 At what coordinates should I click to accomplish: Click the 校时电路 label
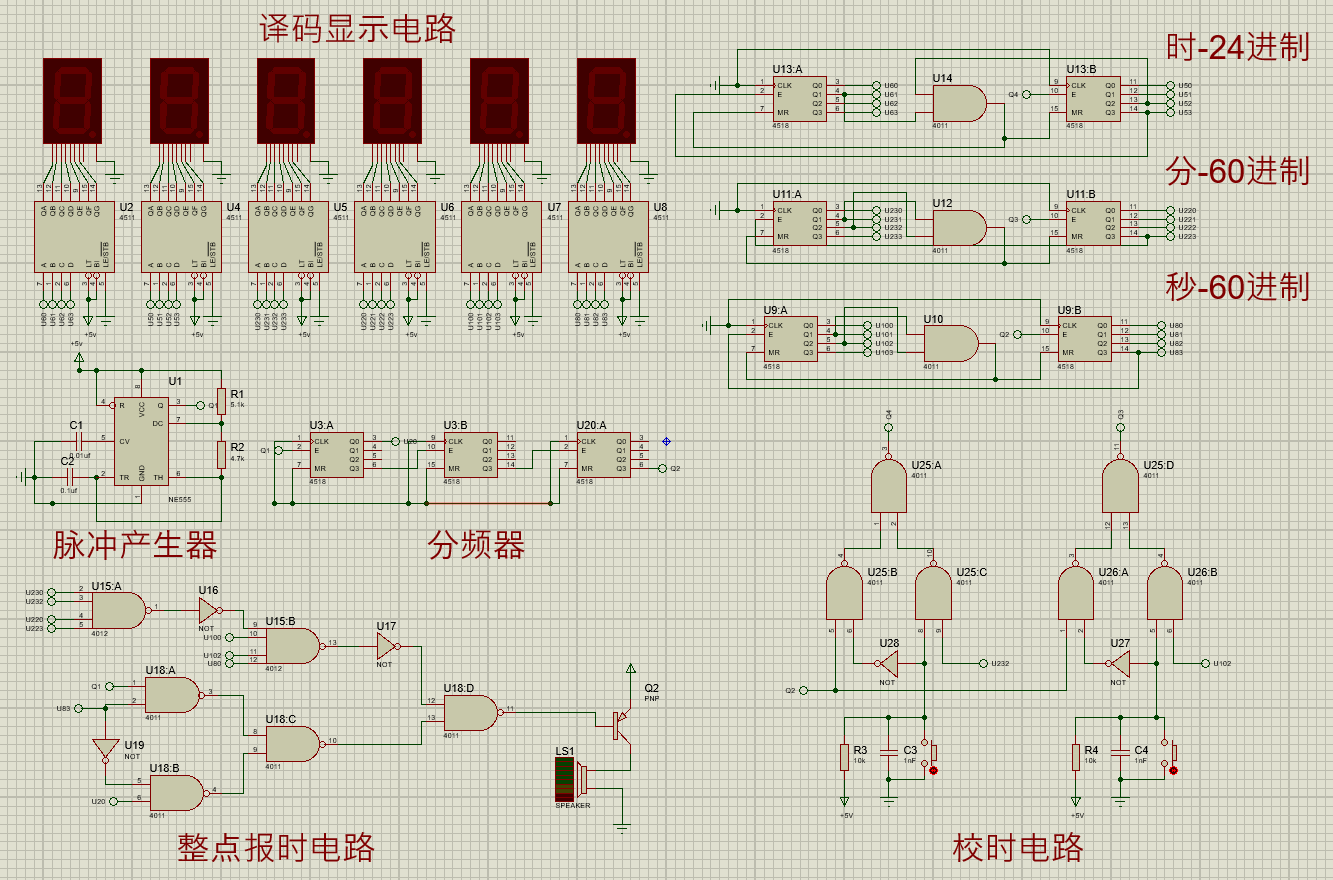1018,849
